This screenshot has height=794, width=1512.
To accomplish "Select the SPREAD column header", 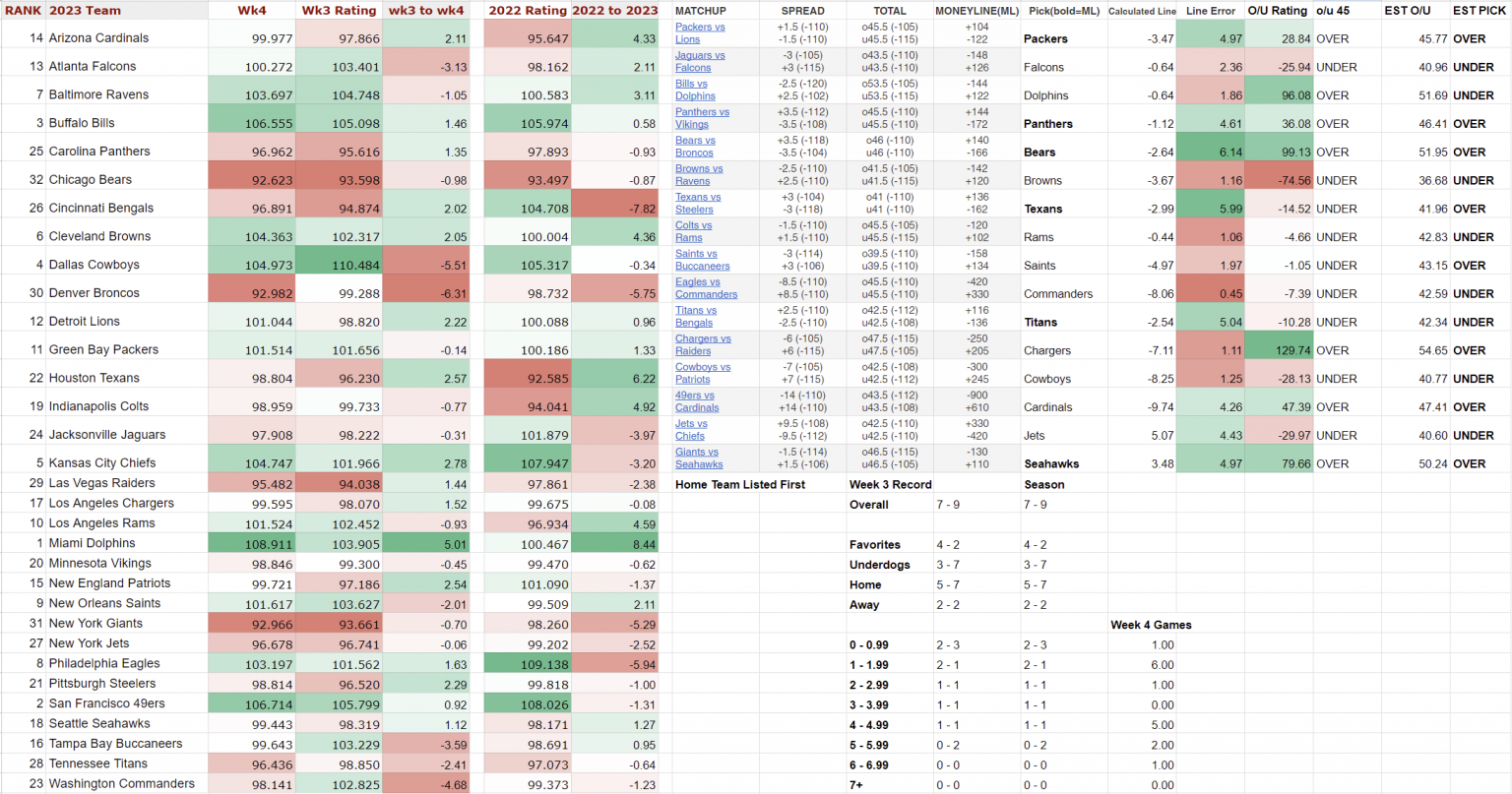I will [x=803, y=11].
